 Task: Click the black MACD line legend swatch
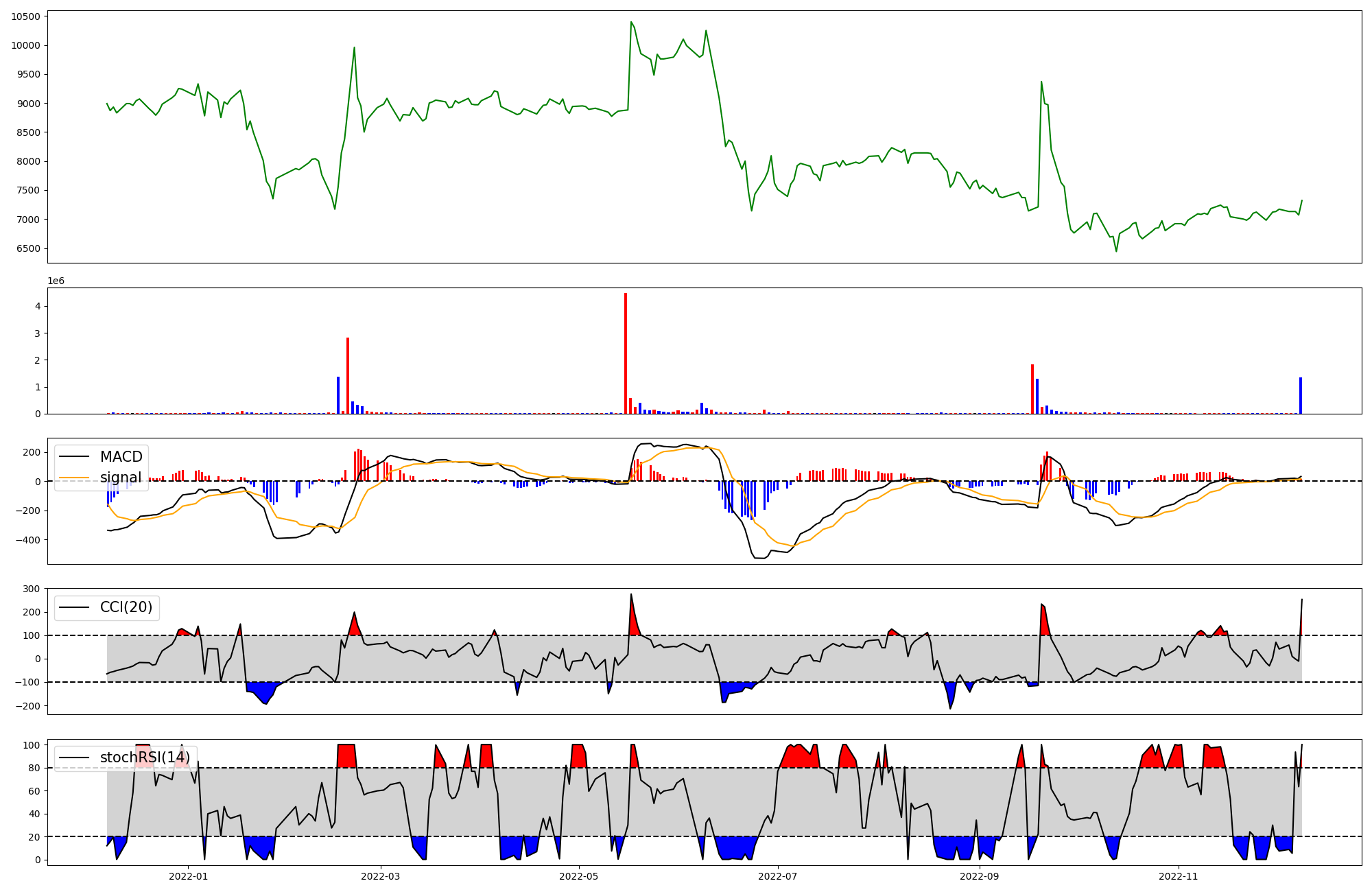(74, 457)
